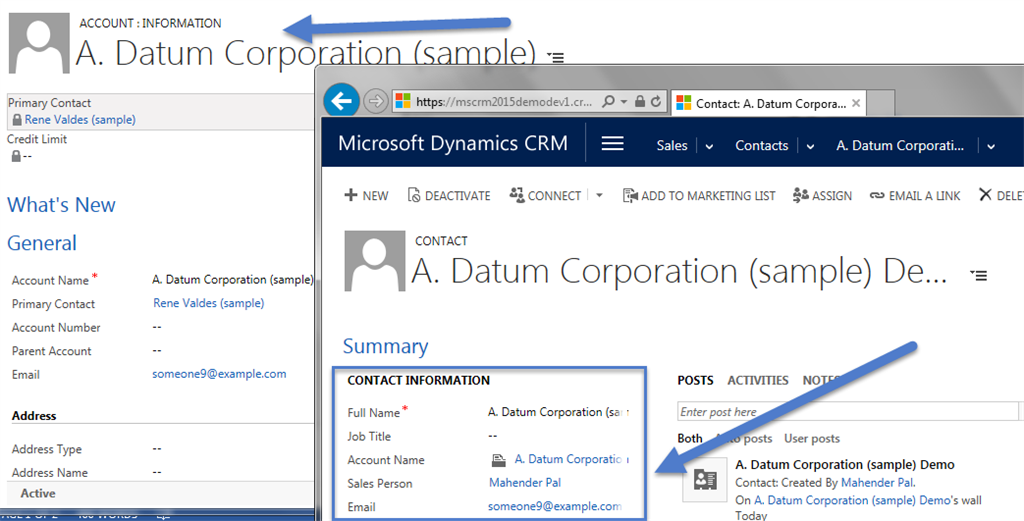
Task: Expand the Contacts navigation dropdown chevron
Action: [808, 146]
